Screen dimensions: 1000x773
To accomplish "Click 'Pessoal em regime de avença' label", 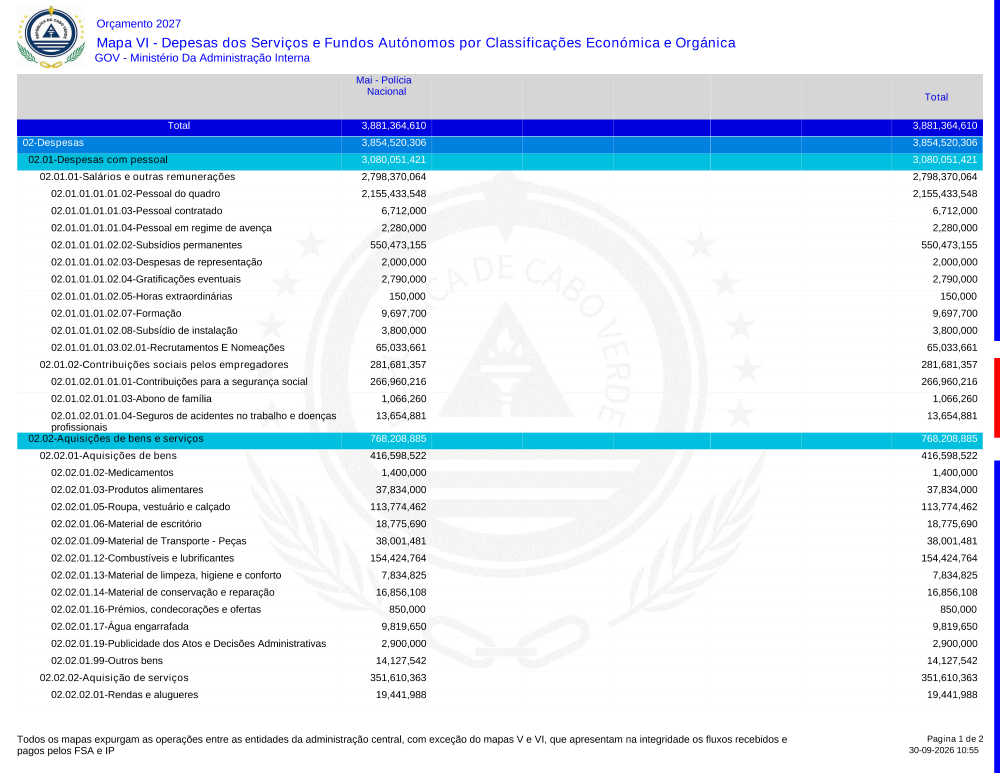I will tap(161, 228).
